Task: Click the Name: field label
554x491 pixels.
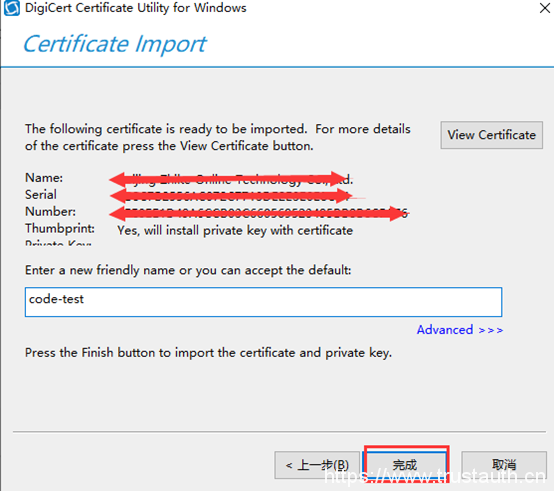Action: [44, 178]
